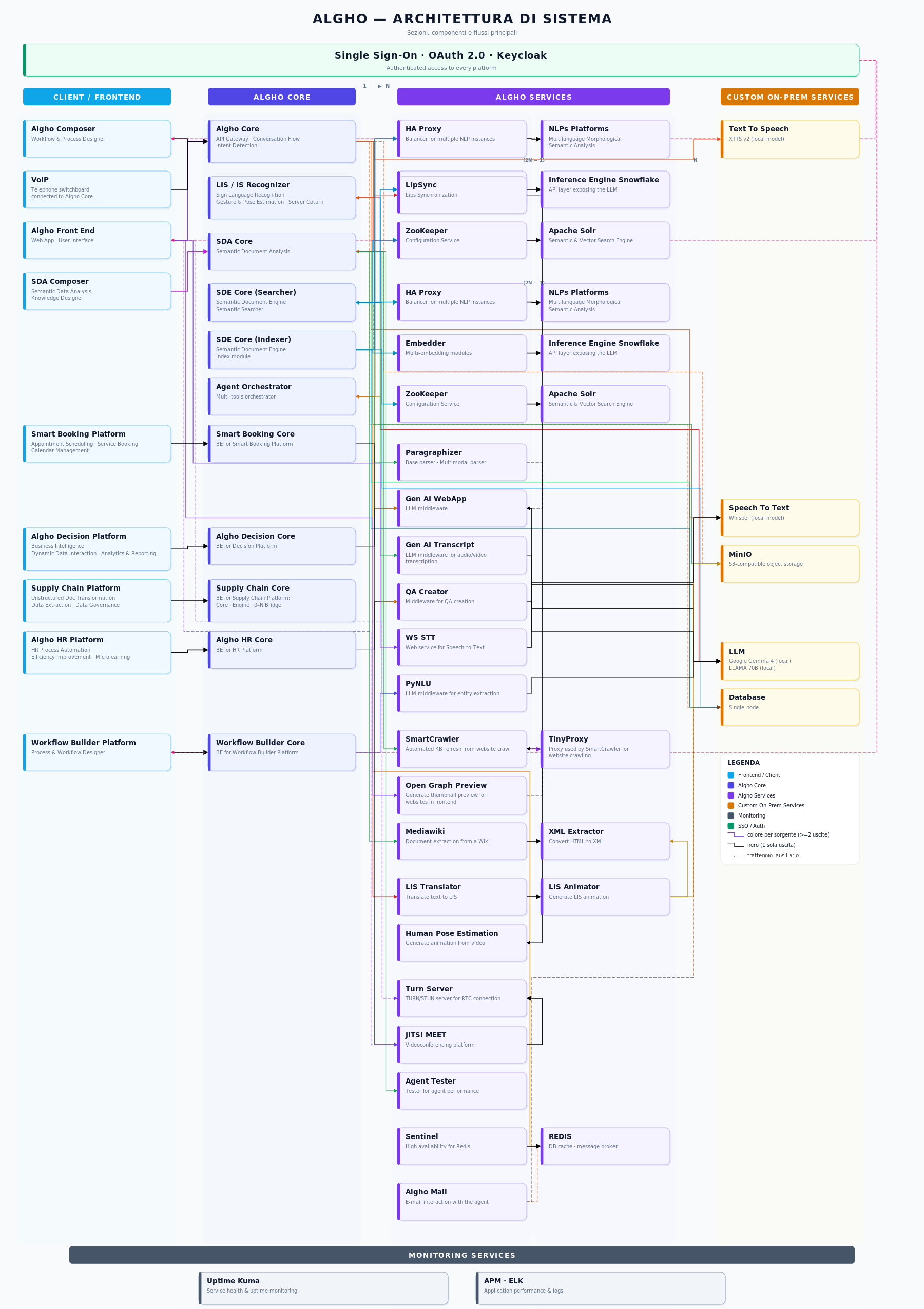Select the WS STT card
Viewport: 924px width, 1309px height.
(x=461, y=647)
